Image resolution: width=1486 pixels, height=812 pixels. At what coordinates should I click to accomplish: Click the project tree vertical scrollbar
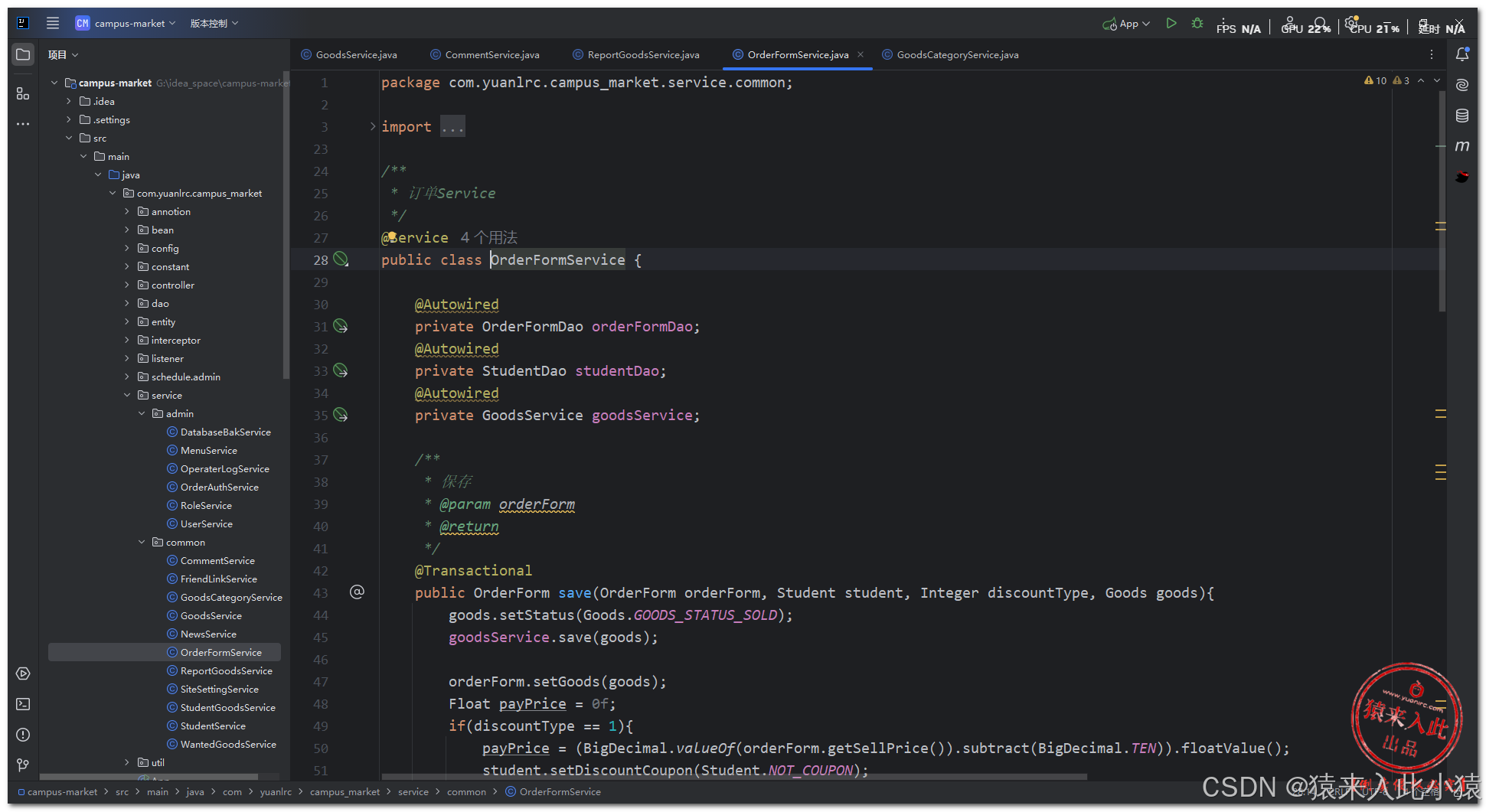tap(286, 226)
